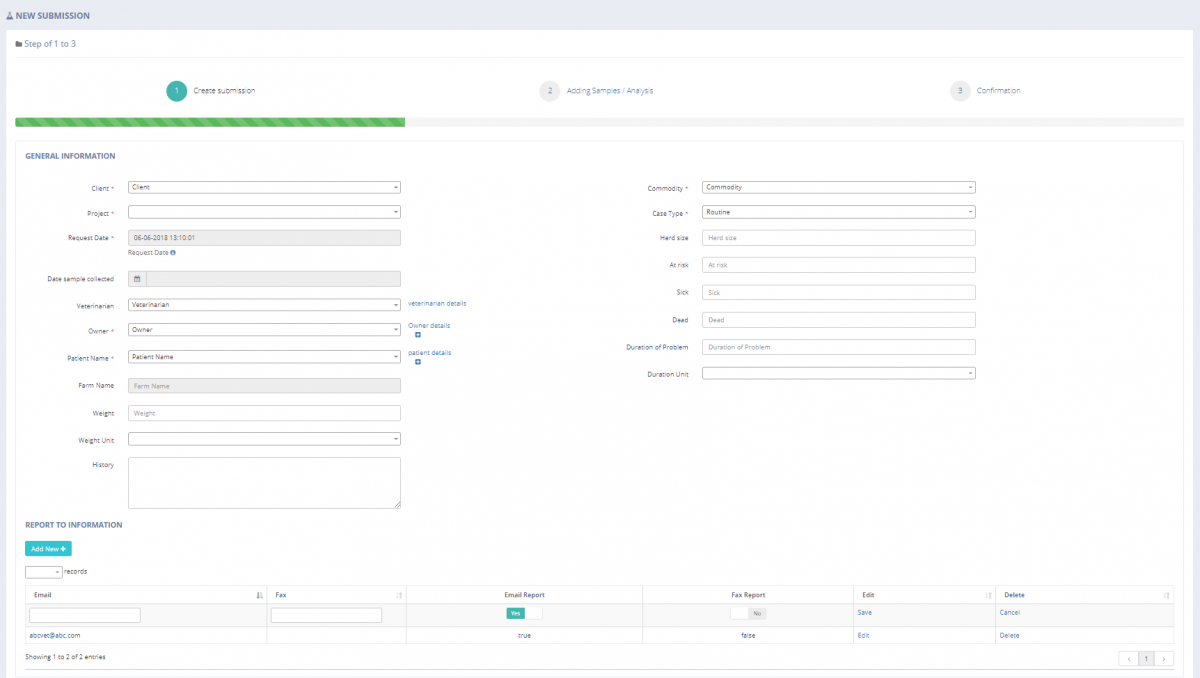The height and width of the screenshot is (678, 1200).
Task: Click the next page arrow
Action: (1164, 659)
